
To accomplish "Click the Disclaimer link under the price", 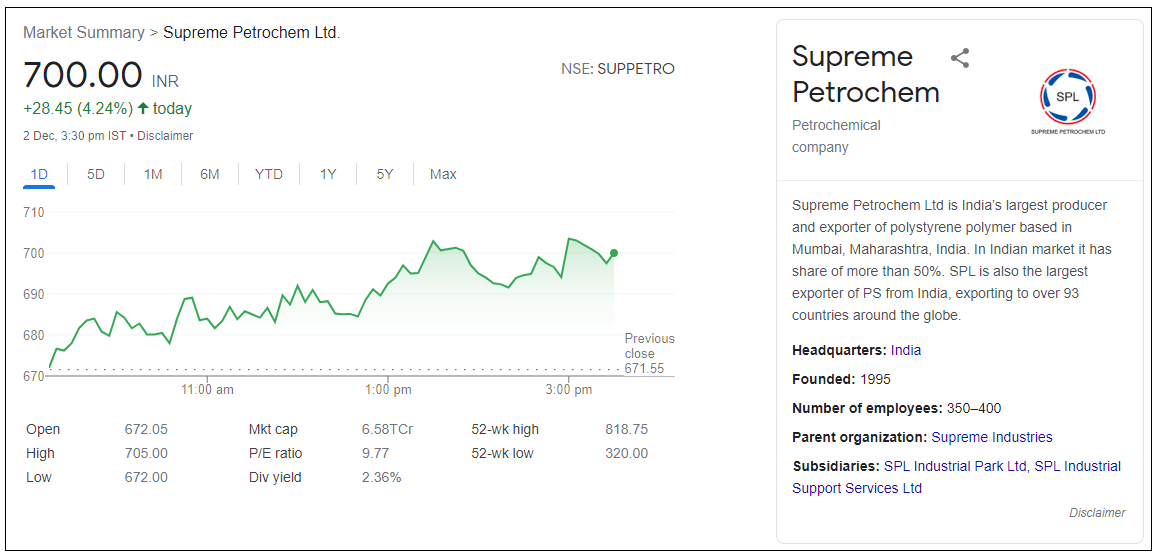I will point(165,136).
